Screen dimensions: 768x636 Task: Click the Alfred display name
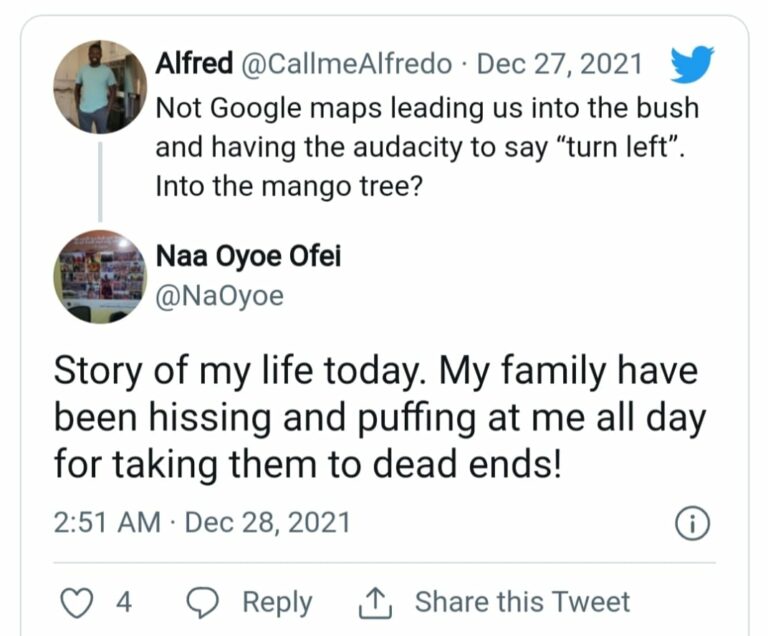pyautogui.click(x=194, y=65)
